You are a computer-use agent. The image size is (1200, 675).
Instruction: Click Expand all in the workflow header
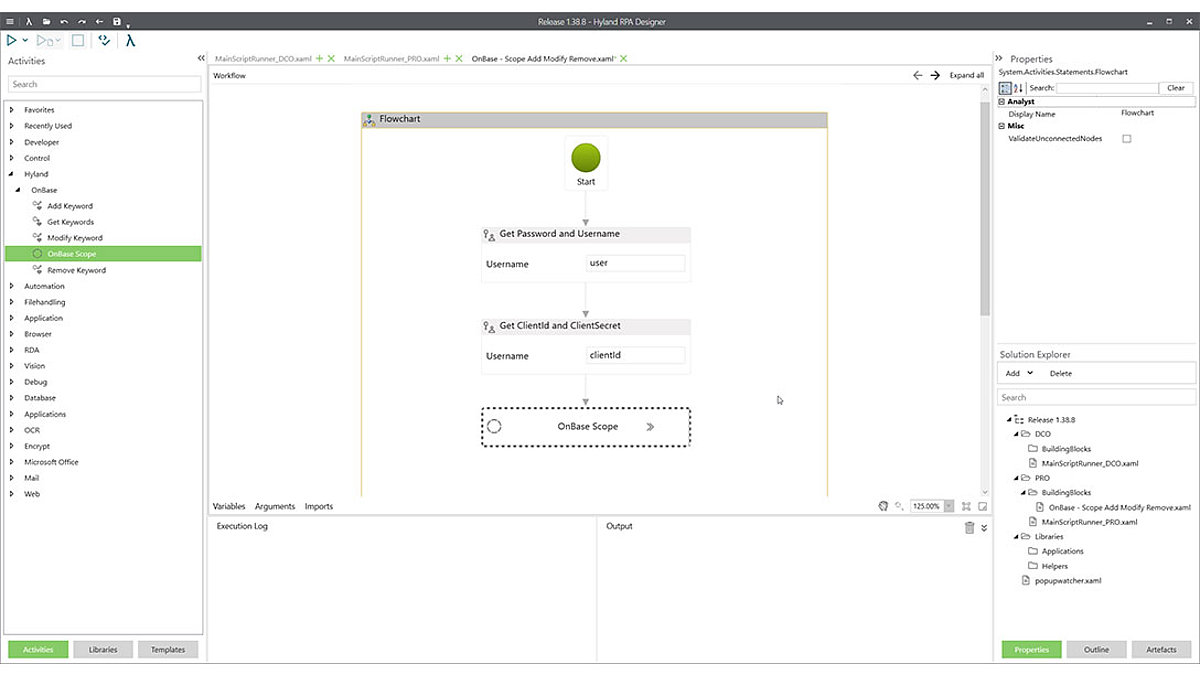tap(967, 75)
